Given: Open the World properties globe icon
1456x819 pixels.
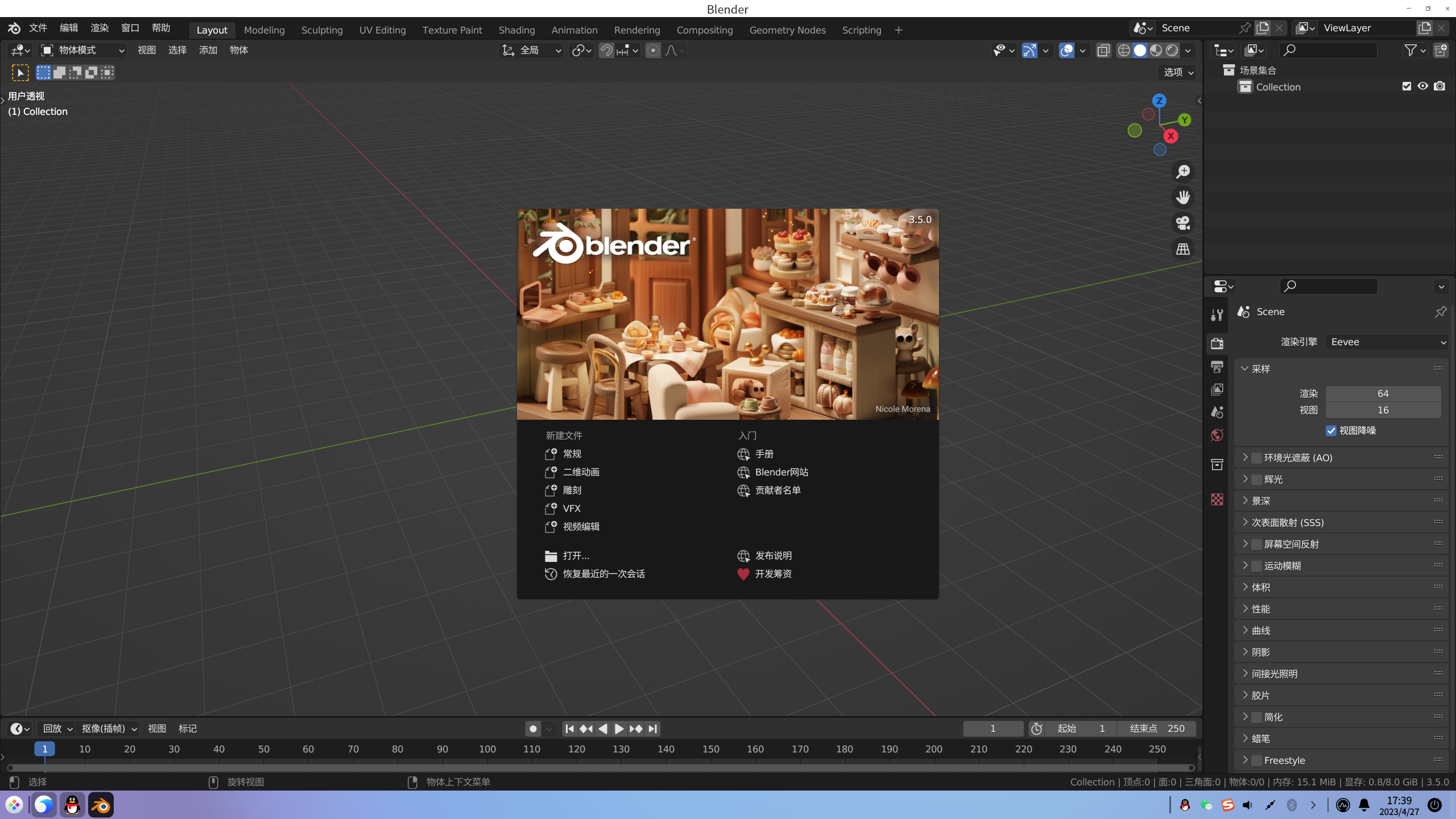Looking at the screenshot, I should point(1217,435).
